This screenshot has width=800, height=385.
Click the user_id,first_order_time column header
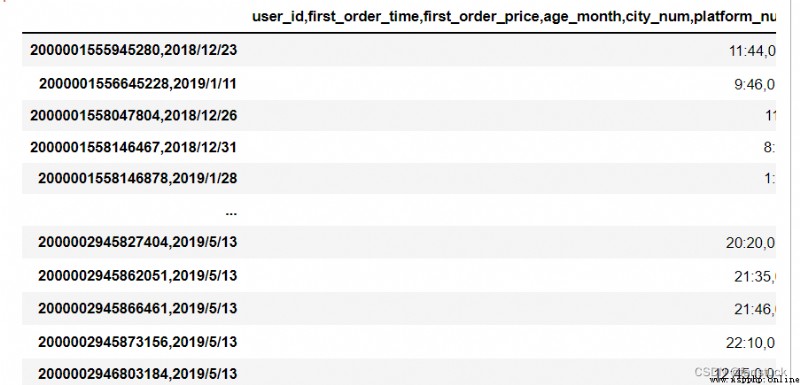[x=514, y=16]
